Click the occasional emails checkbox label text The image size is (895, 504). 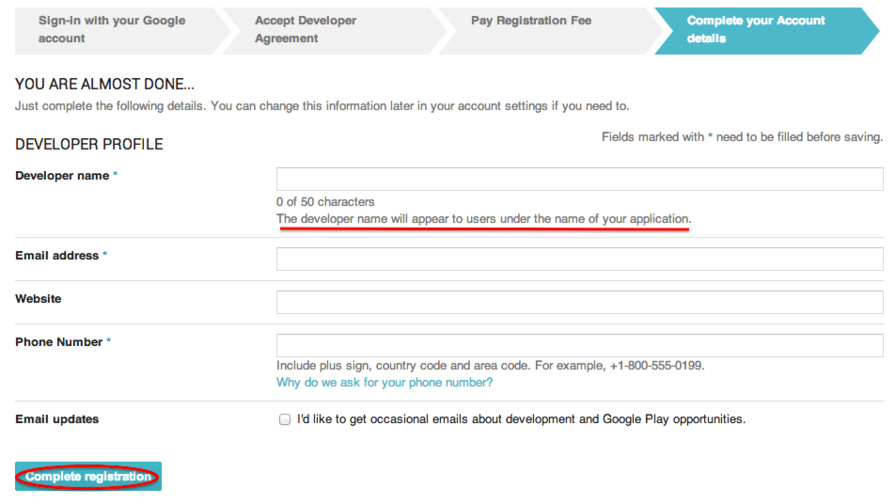(x=521, y=420)
